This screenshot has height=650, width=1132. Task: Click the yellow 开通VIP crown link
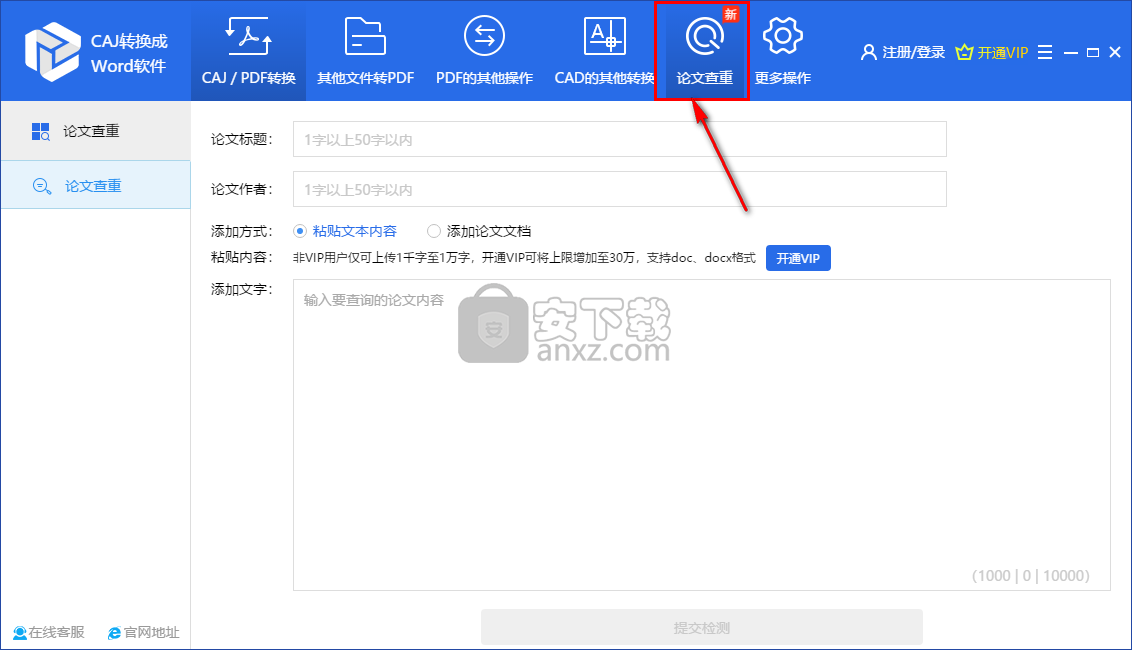[x=992, y=52]
